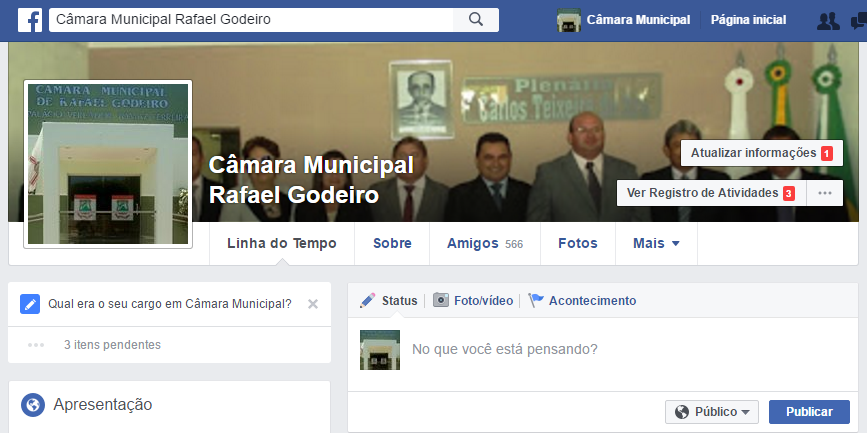This screenshot has width=867, height=433.
Task: Dismiss the job position question
Action: point(313,304)
